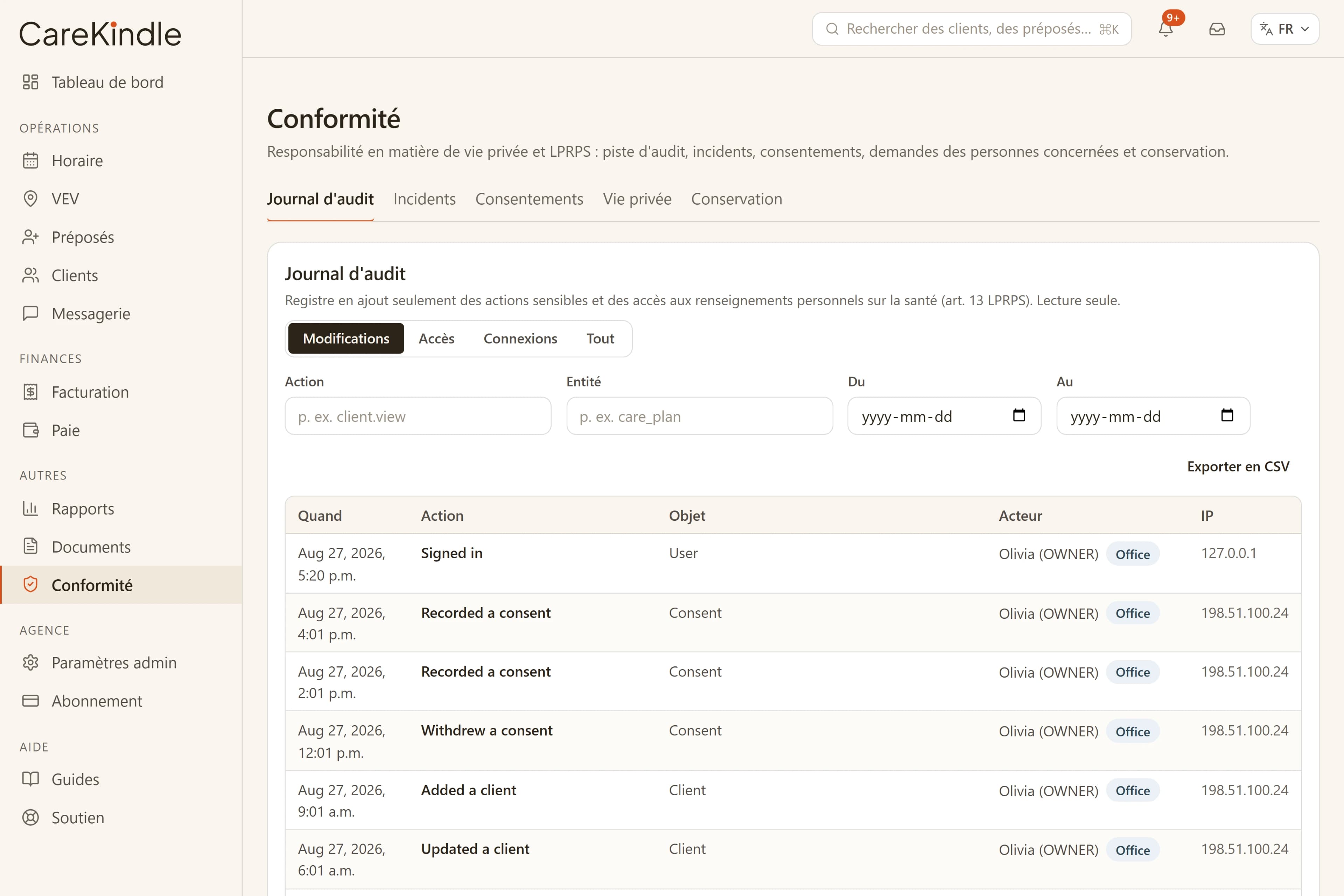Screen dimensions: 1344x896
Task: Go to Paramètres admin page
Action: tap(121, 663)
